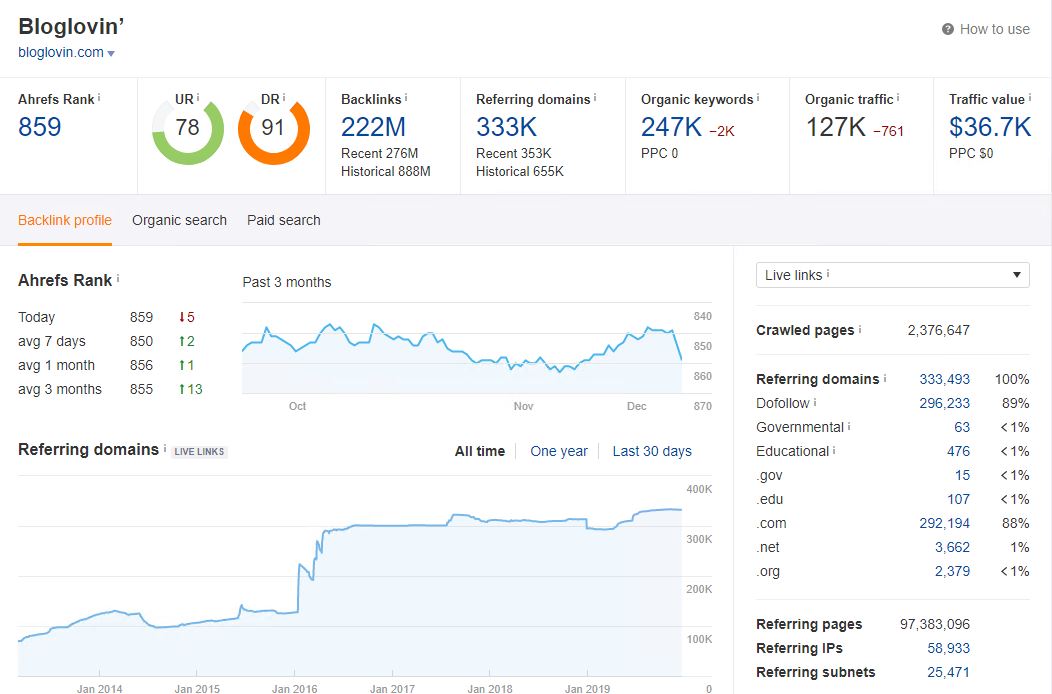Click info icon next to Educational
The width and height of the screenshot is (1052, 694).
pos(834,450)
